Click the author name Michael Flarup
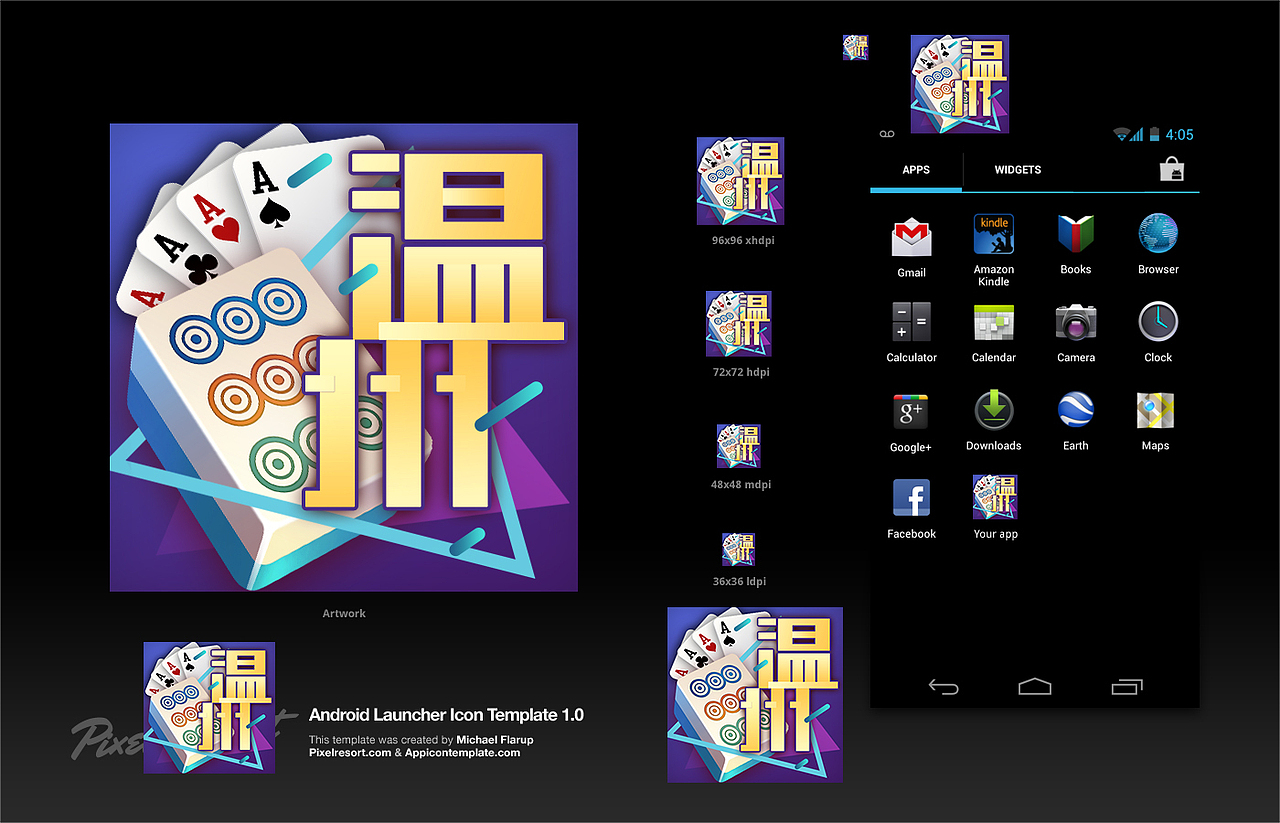Image resolution: width=1280 pixels, height=823 pixels. point(495,740)
